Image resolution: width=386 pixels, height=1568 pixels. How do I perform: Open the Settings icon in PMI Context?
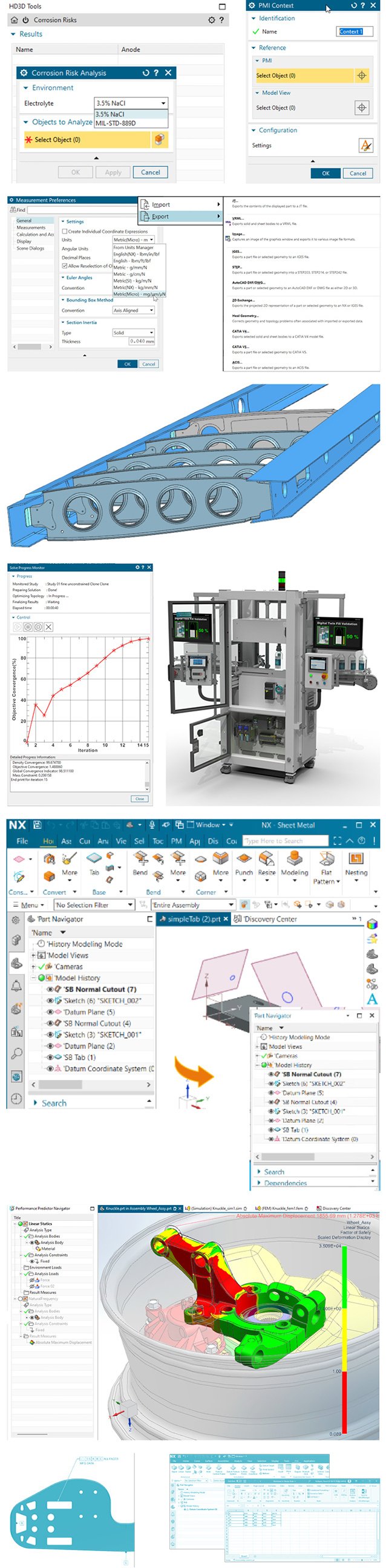click(365, 145)
